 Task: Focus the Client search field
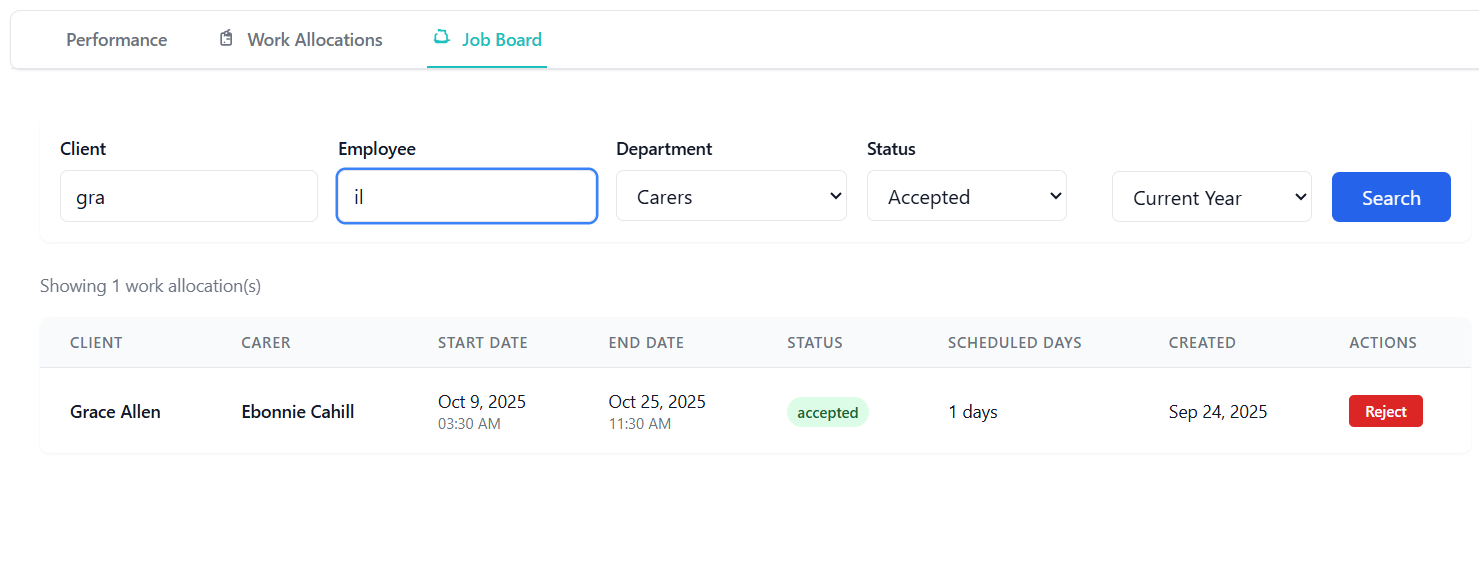[189, 196]
